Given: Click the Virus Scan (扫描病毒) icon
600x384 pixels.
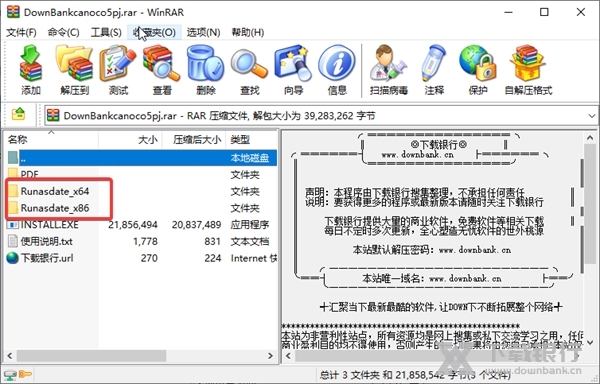Looking at the screenshot, I should [x=388, y=63].
